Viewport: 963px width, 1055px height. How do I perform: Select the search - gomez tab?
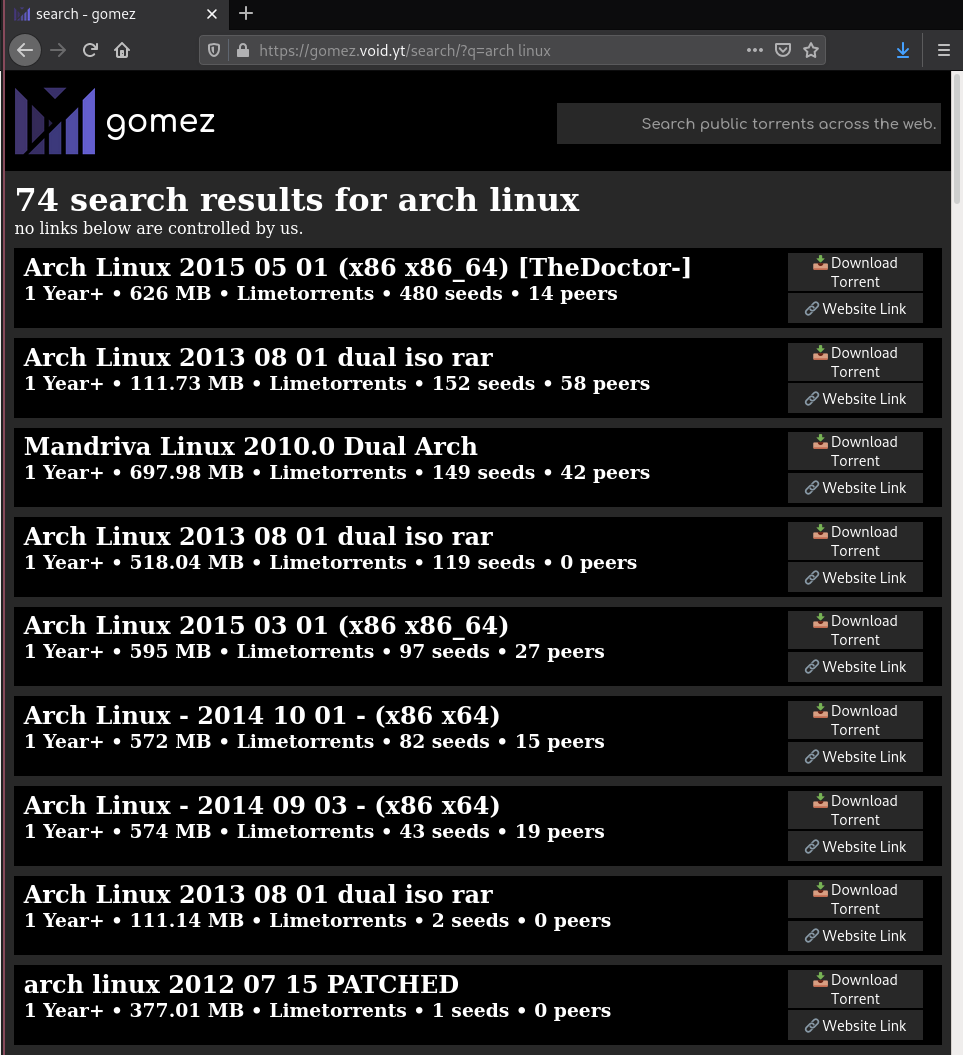(116, 14)
